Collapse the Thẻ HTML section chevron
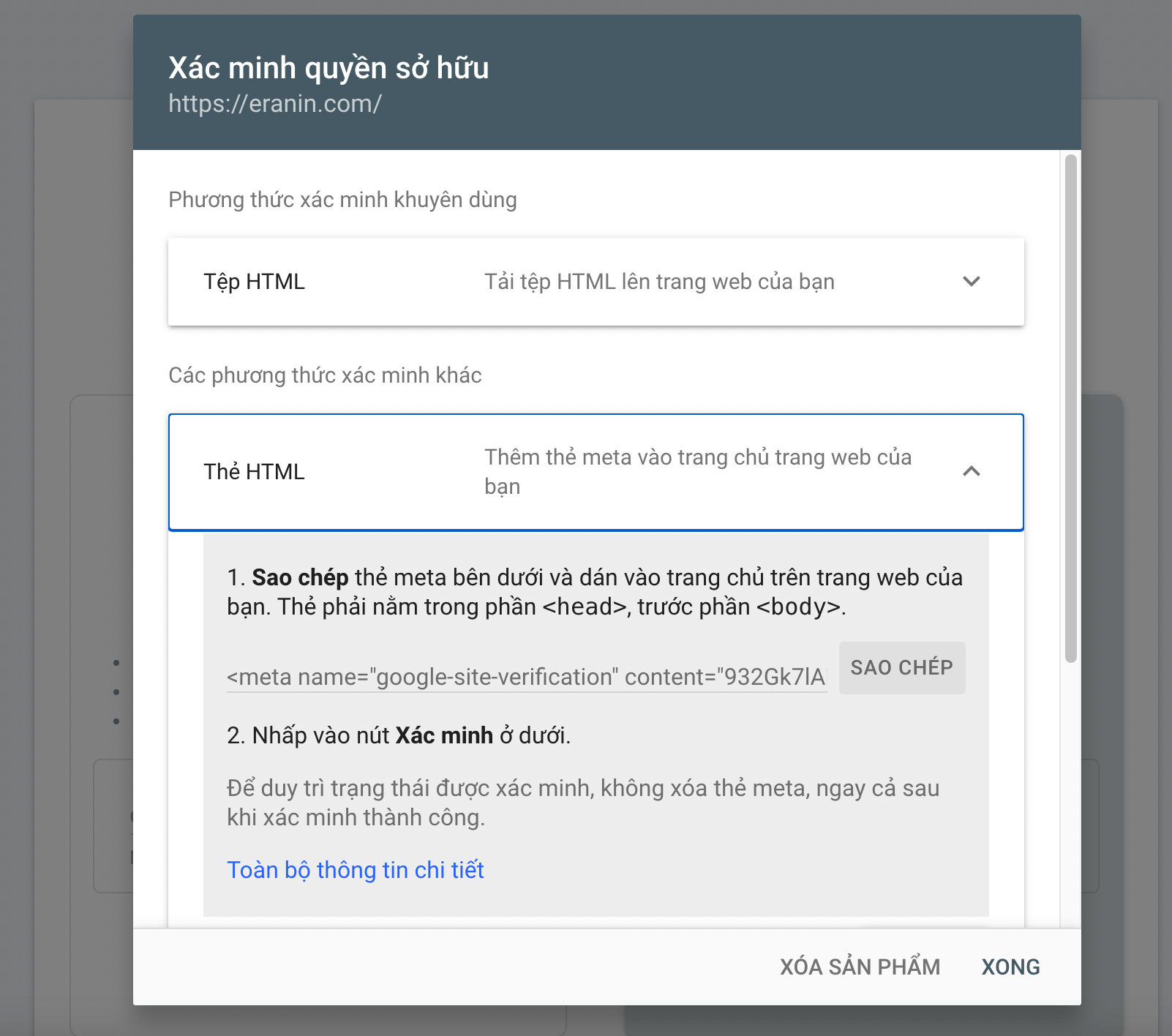 (x=971, y=472)
